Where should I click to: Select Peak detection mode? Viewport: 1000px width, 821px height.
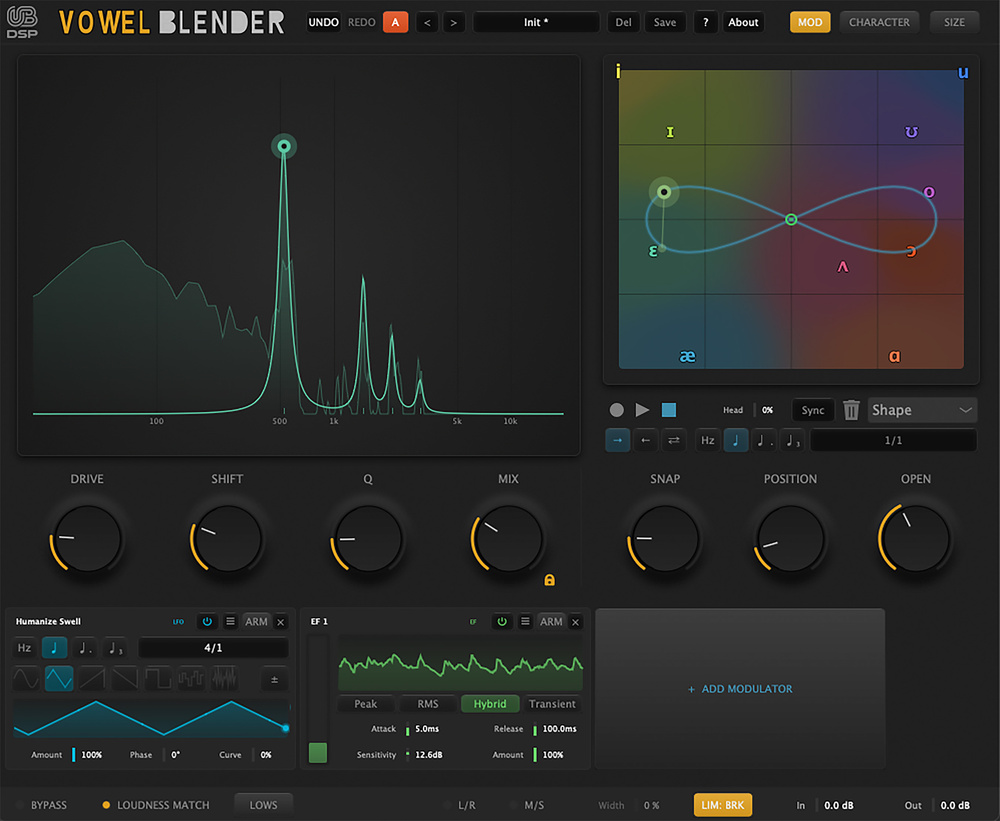pos(365,704)
